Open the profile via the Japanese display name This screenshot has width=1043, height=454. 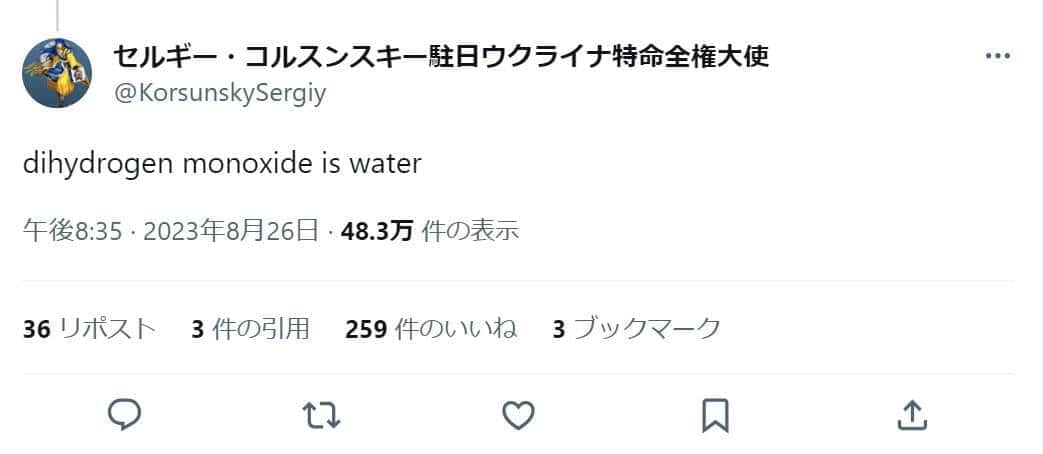tap(440, 56)
